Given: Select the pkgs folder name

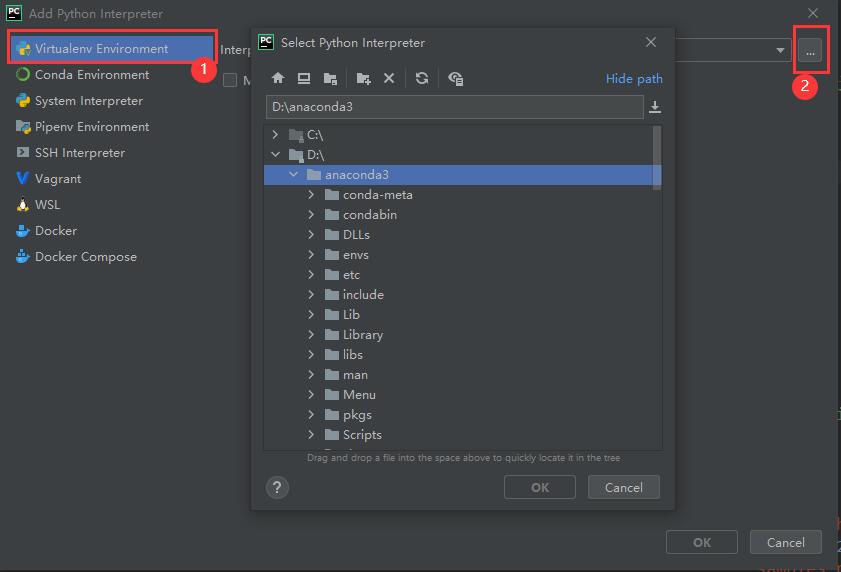Looking at the screenshot, I should point(357,415).
